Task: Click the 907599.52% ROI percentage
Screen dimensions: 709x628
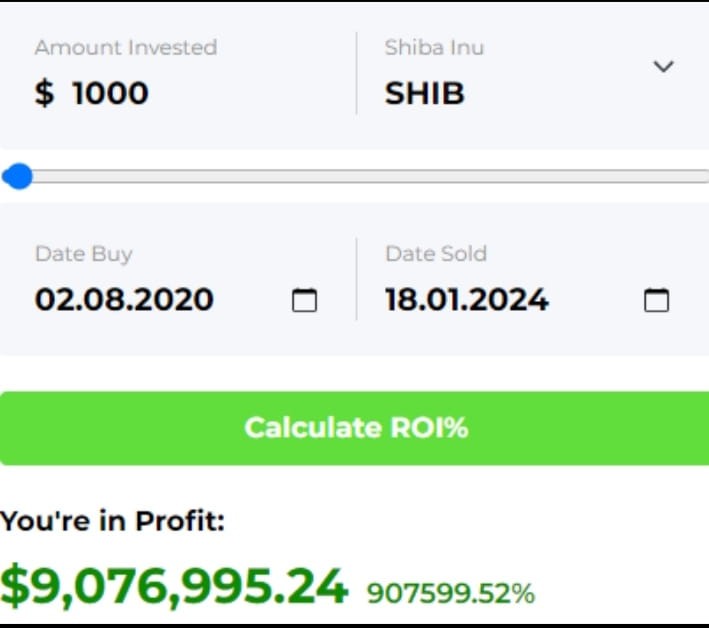Action: point(451,594)
